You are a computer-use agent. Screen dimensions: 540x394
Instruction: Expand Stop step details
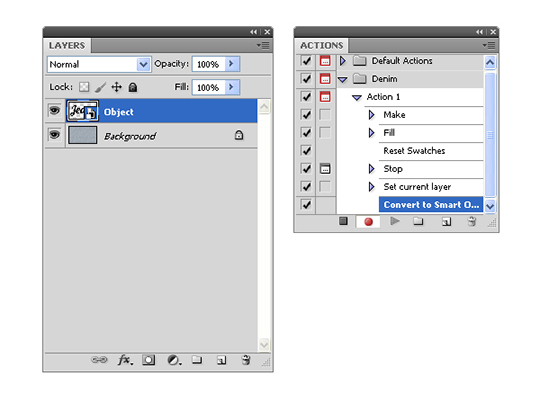(x=371, y=169)
